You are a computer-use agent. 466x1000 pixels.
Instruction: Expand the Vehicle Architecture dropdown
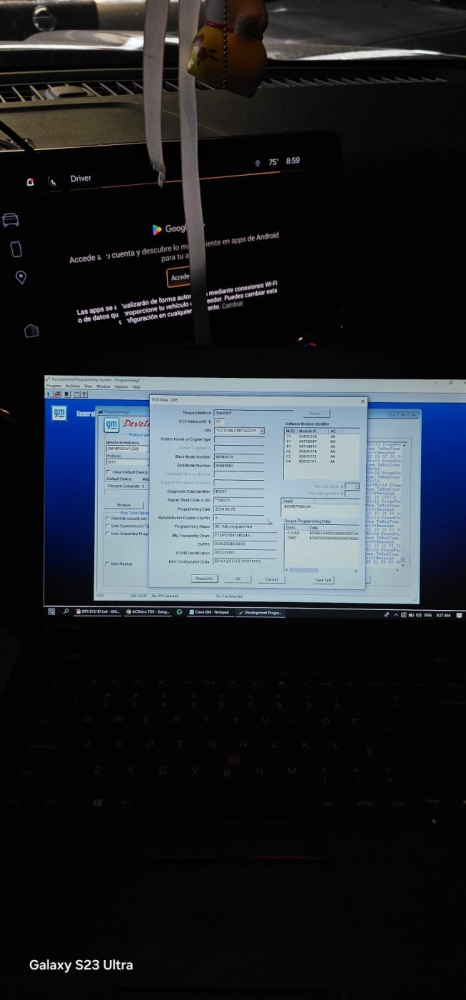point(127,449)
